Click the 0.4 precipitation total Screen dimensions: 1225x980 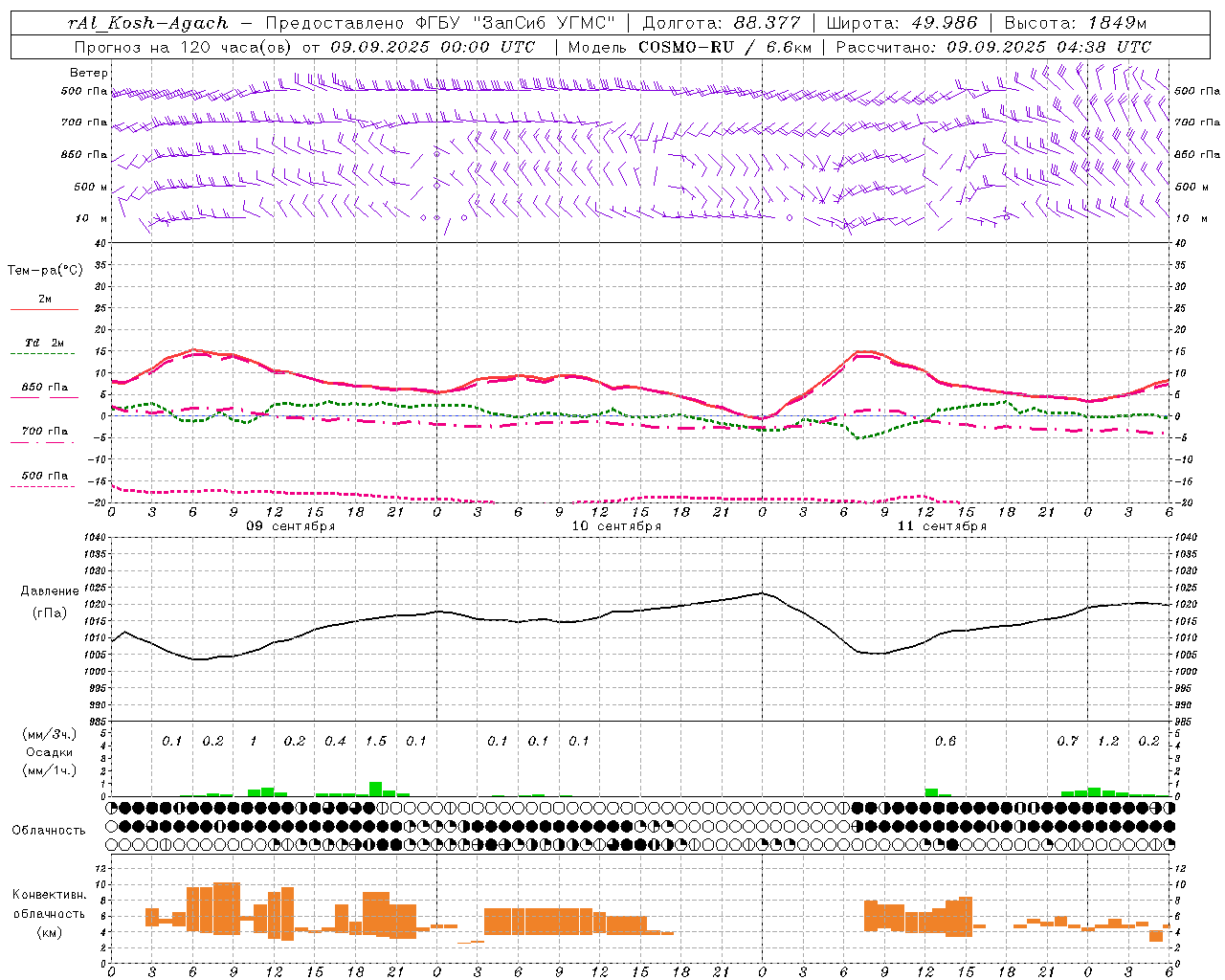coord(335,742)
